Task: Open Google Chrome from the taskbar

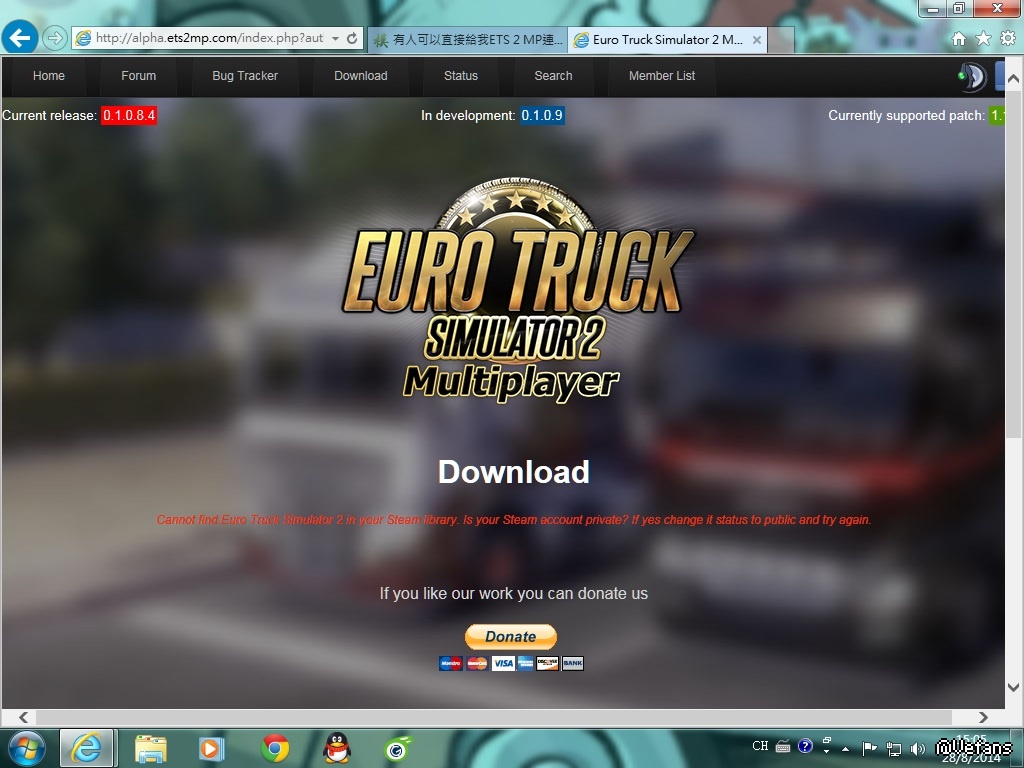Action: click(x=275, y=748)
